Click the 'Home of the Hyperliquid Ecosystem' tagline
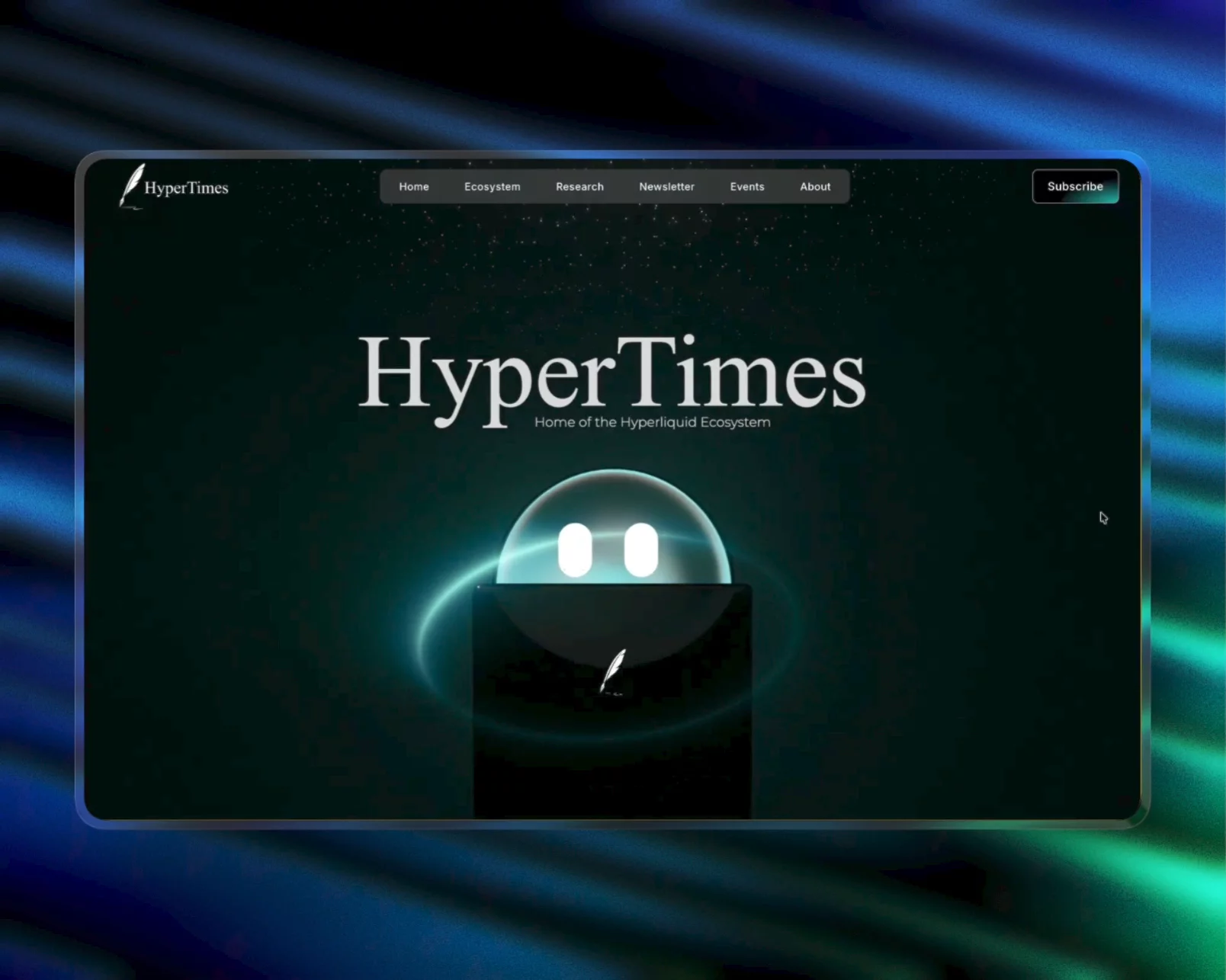This screenshot has width=1226, height=980. (653, 422)
